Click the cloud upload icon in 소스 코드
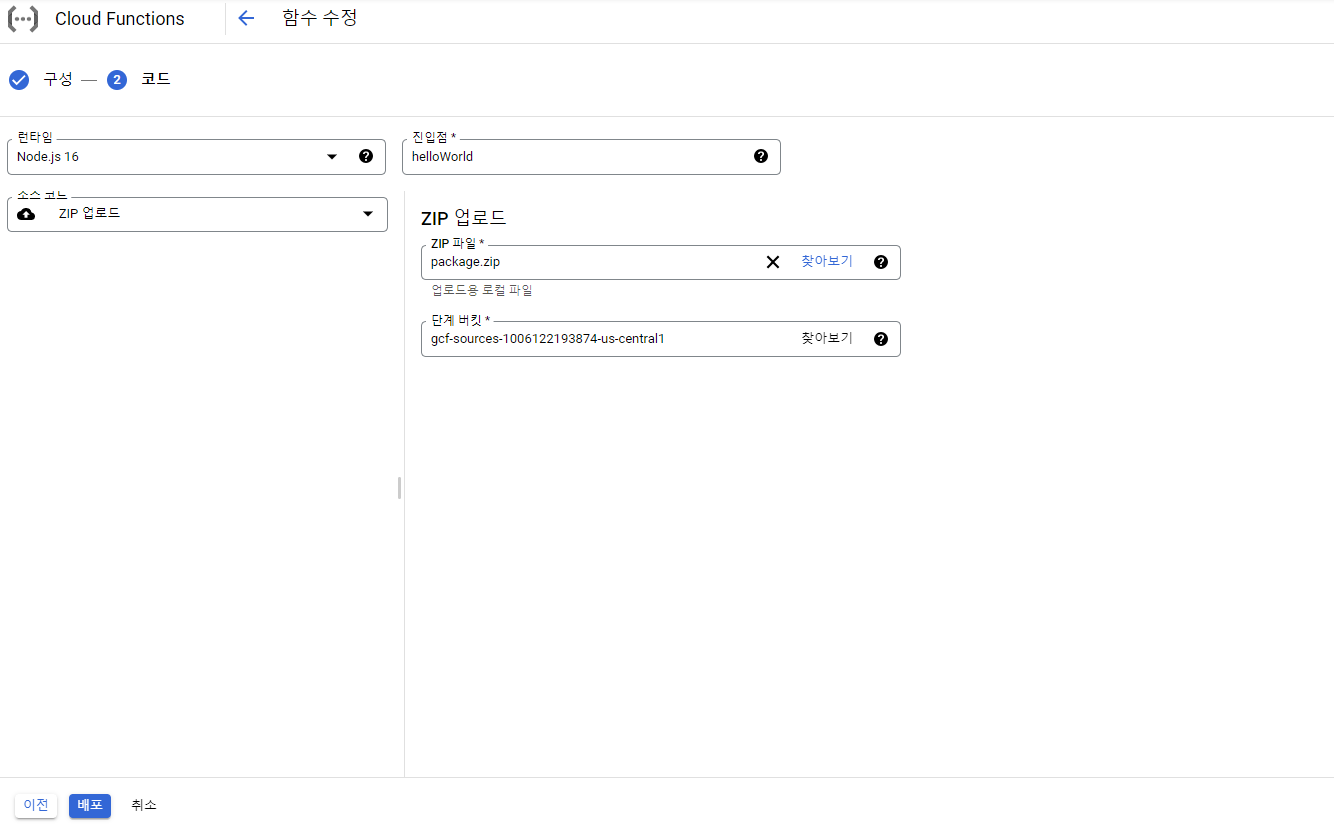 (27, 214)
